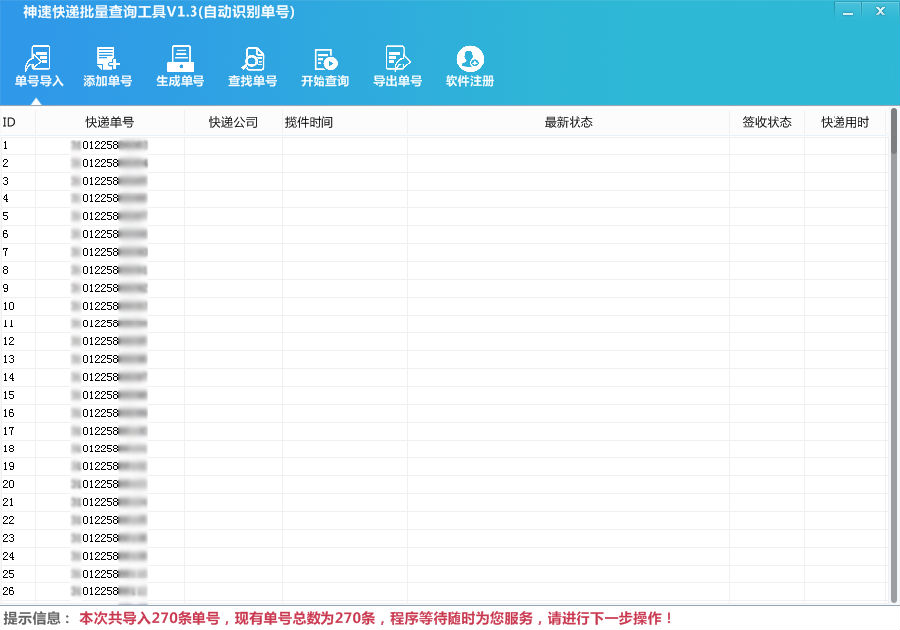
Task: Select row 10 tracking number entry
Action: point(109,306)
